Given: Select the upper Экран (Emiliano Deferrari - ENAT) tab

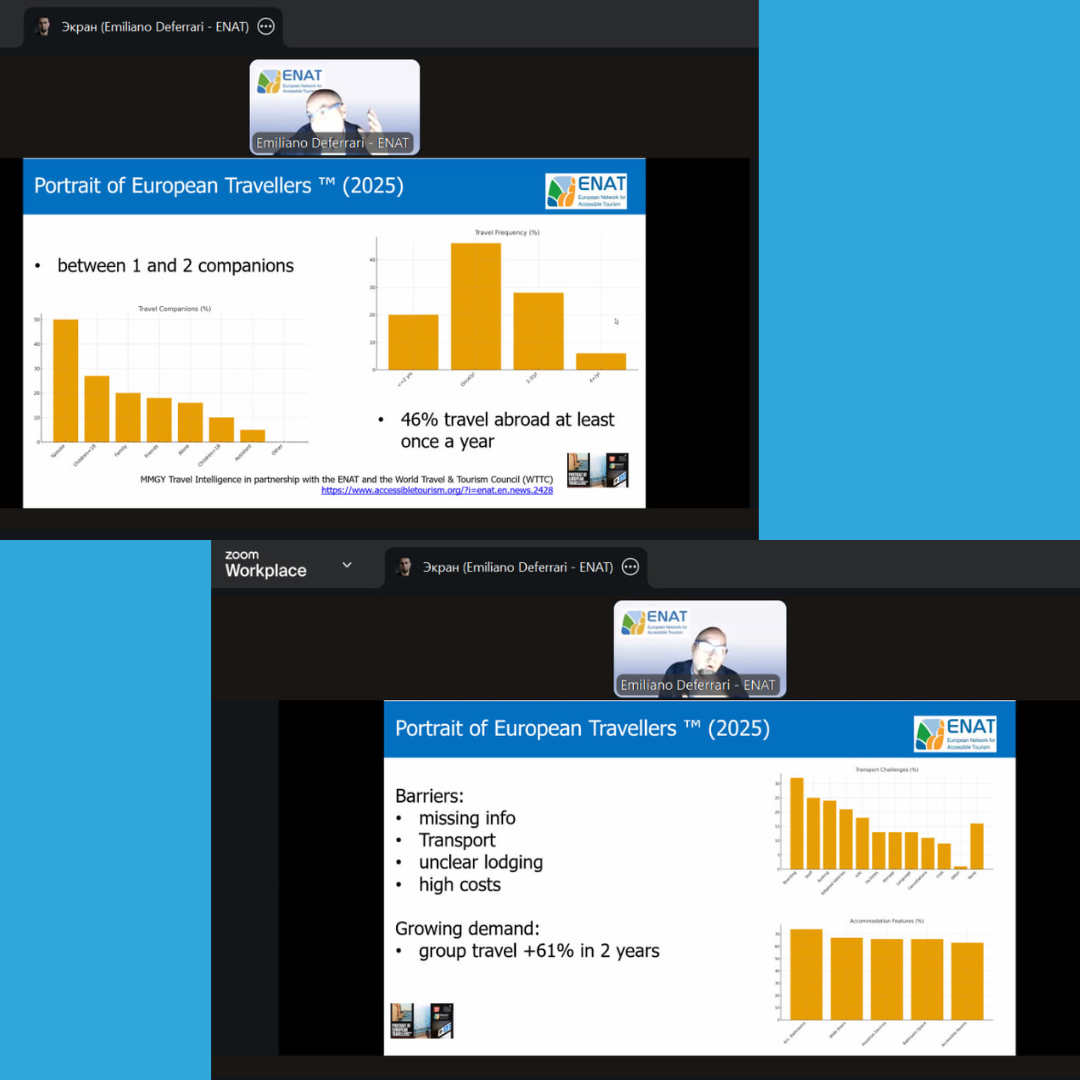Looking at the screenshot, I should point(155,27).
